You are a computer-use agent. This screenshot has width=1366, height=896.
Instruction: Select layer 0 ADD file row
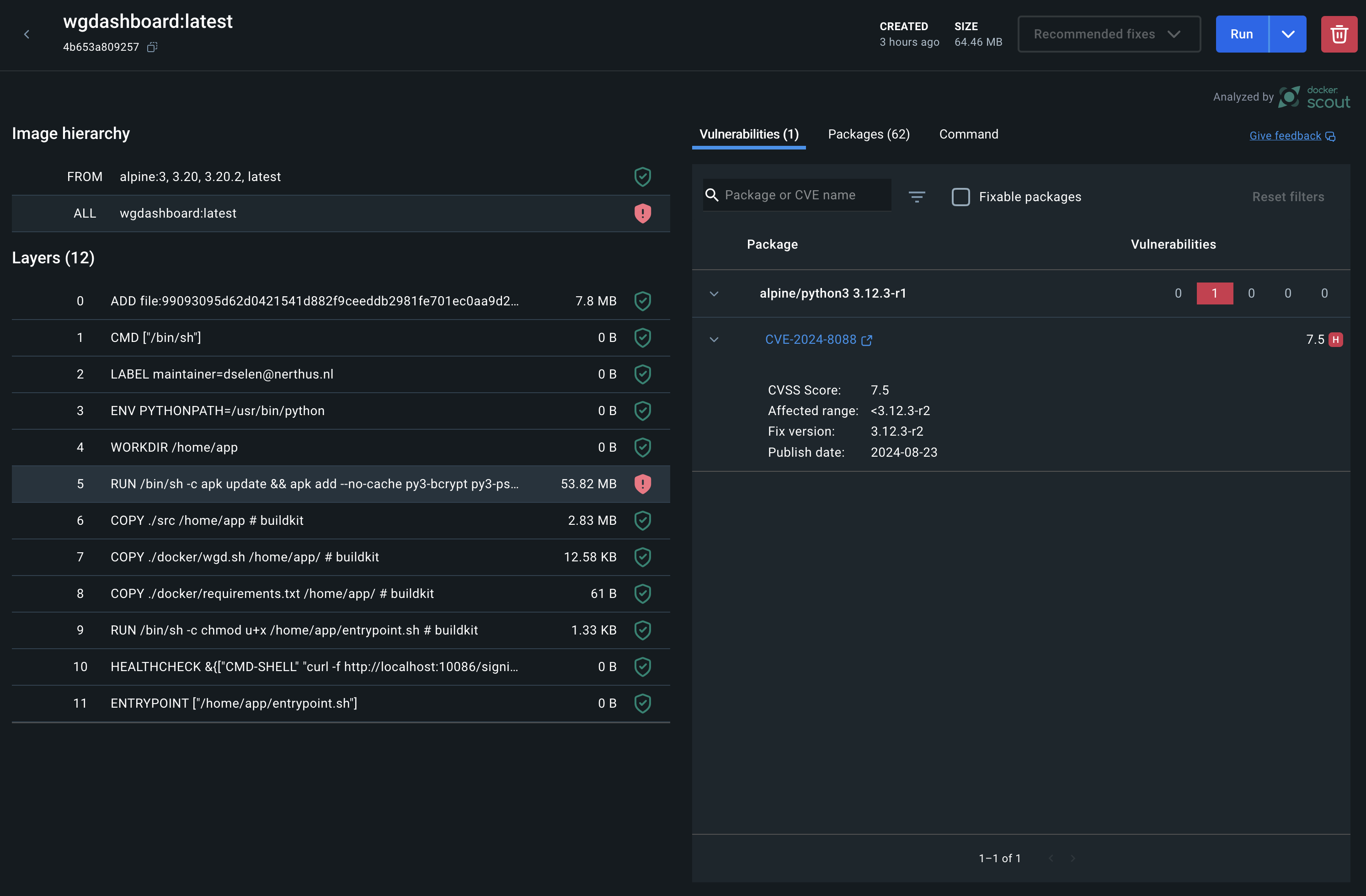(341, 301)
